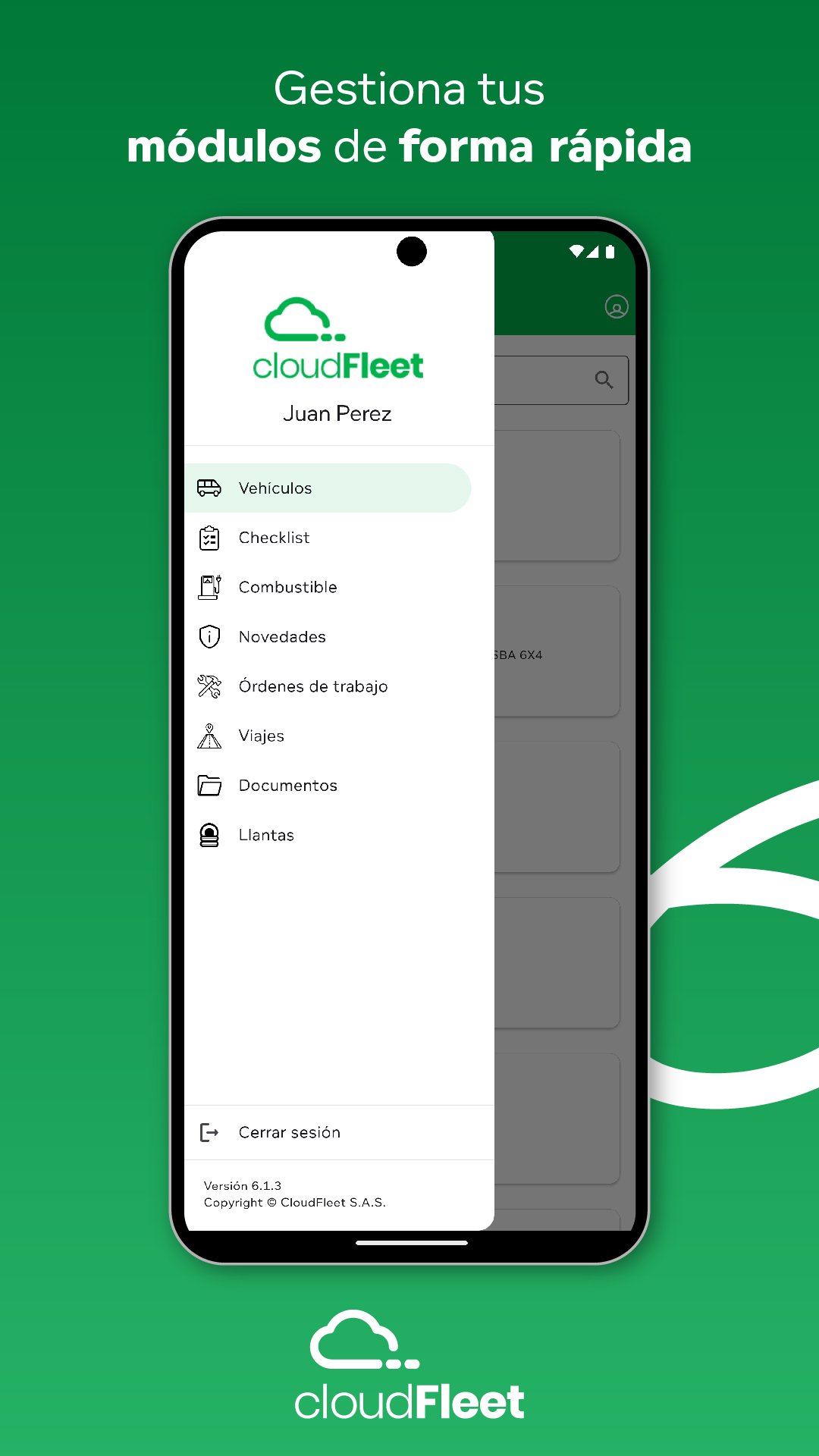The height and width of the screenshot is (1456, 819).
Task: Tap the Novedades shield icon
Action: pos(209,637)
